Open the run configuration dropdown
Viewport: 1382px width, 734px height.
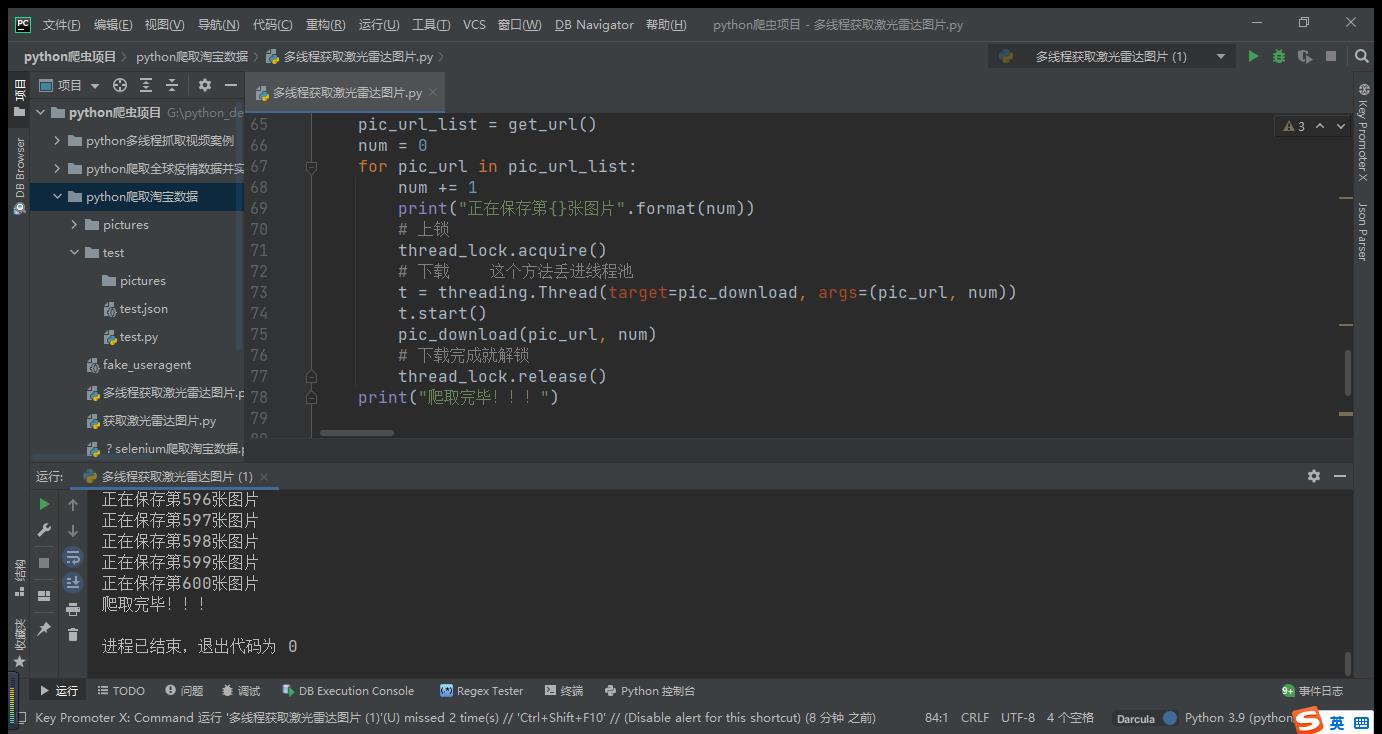(1111, 57)
